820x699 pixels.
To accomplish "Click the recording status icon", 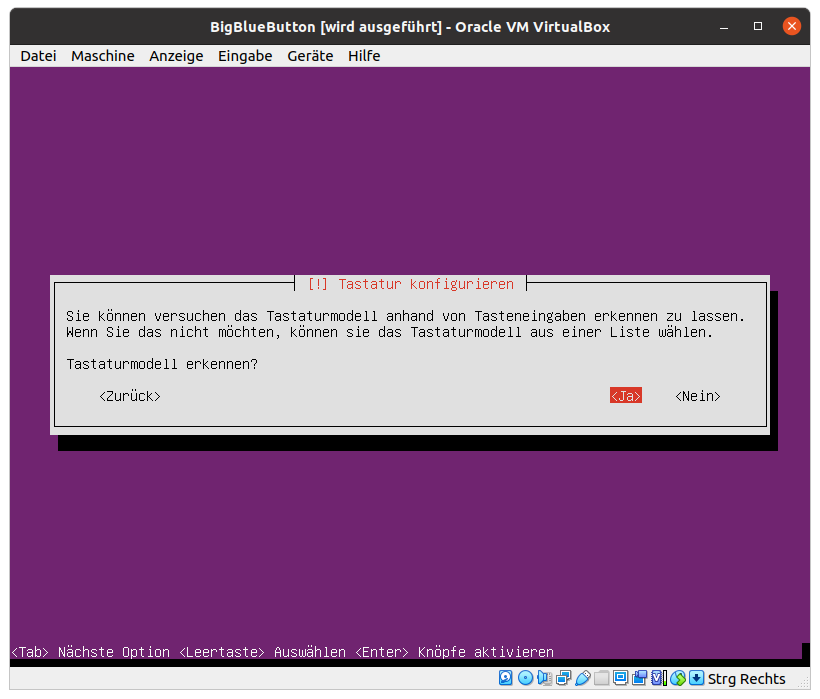I will pyautogui.click(x=639, y=678).
